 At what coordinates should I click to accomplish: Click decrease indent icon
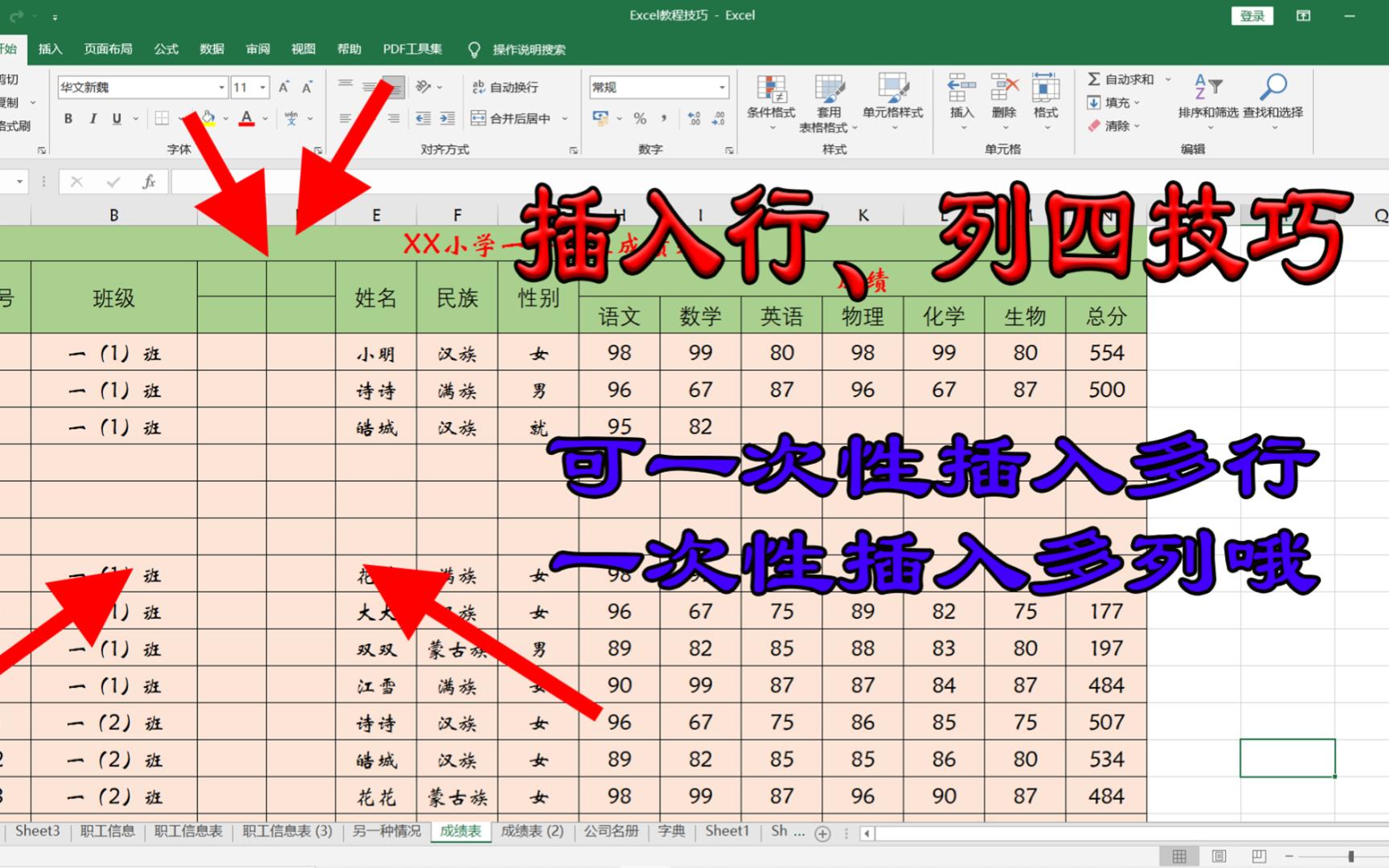pos(424,119)
